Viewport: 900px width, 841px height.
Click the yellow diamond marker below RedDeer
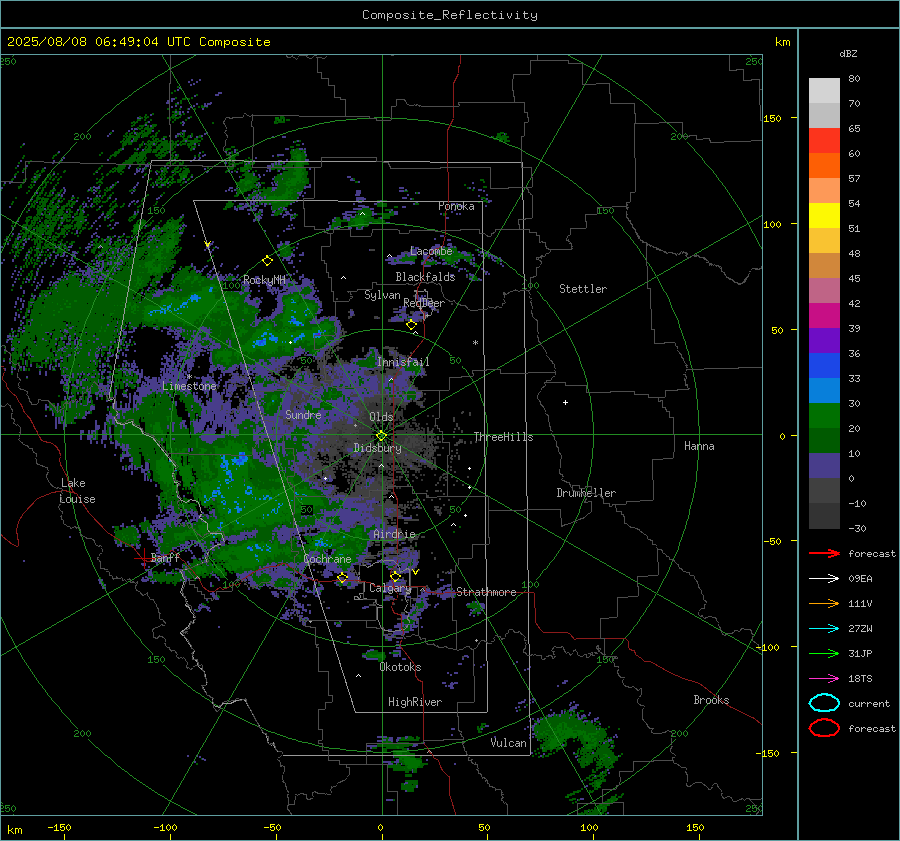click(x=411, y=325)
